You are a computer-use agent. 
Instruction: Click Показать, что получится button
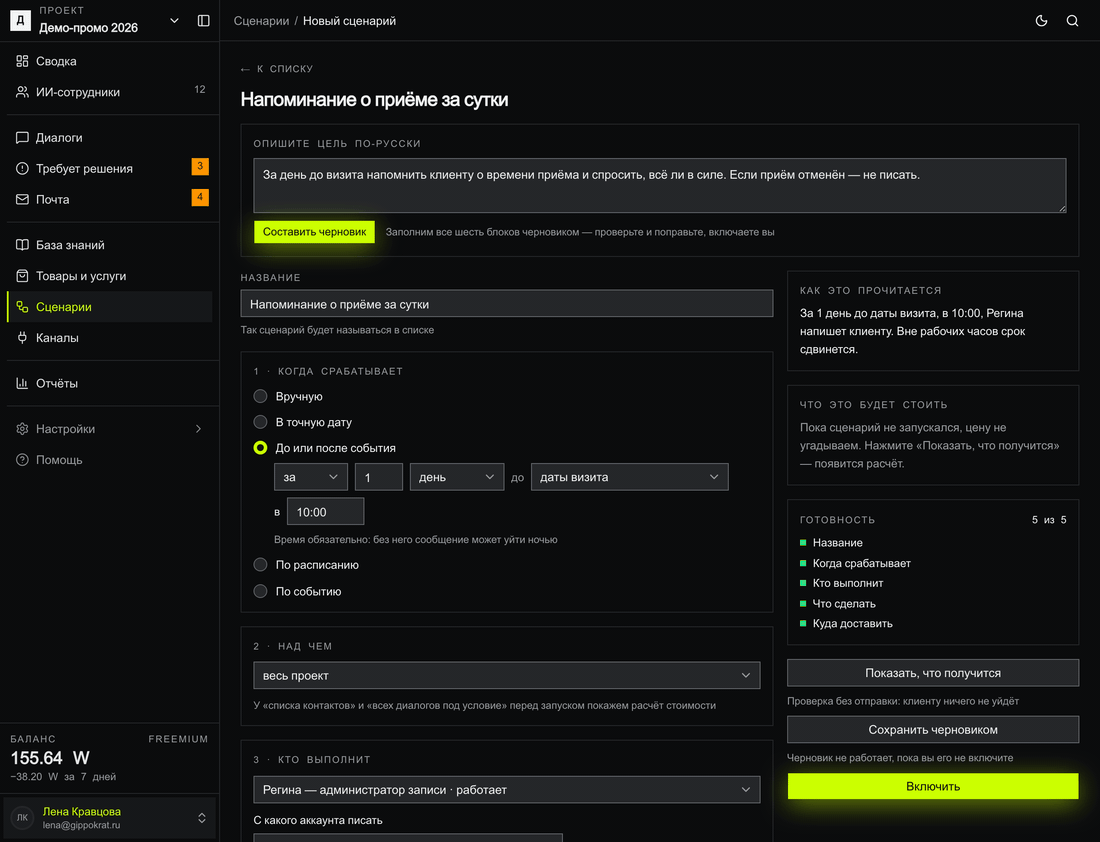(933, 673)
